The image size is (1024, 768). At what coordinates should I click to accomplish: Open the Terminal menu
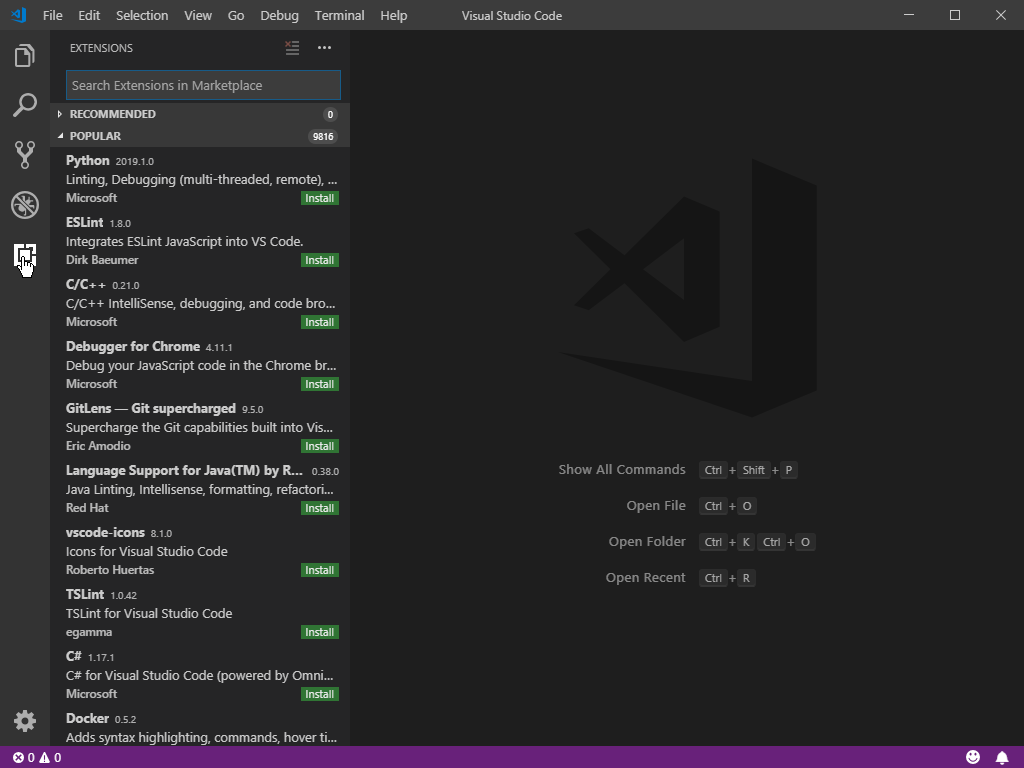[340, 15]
